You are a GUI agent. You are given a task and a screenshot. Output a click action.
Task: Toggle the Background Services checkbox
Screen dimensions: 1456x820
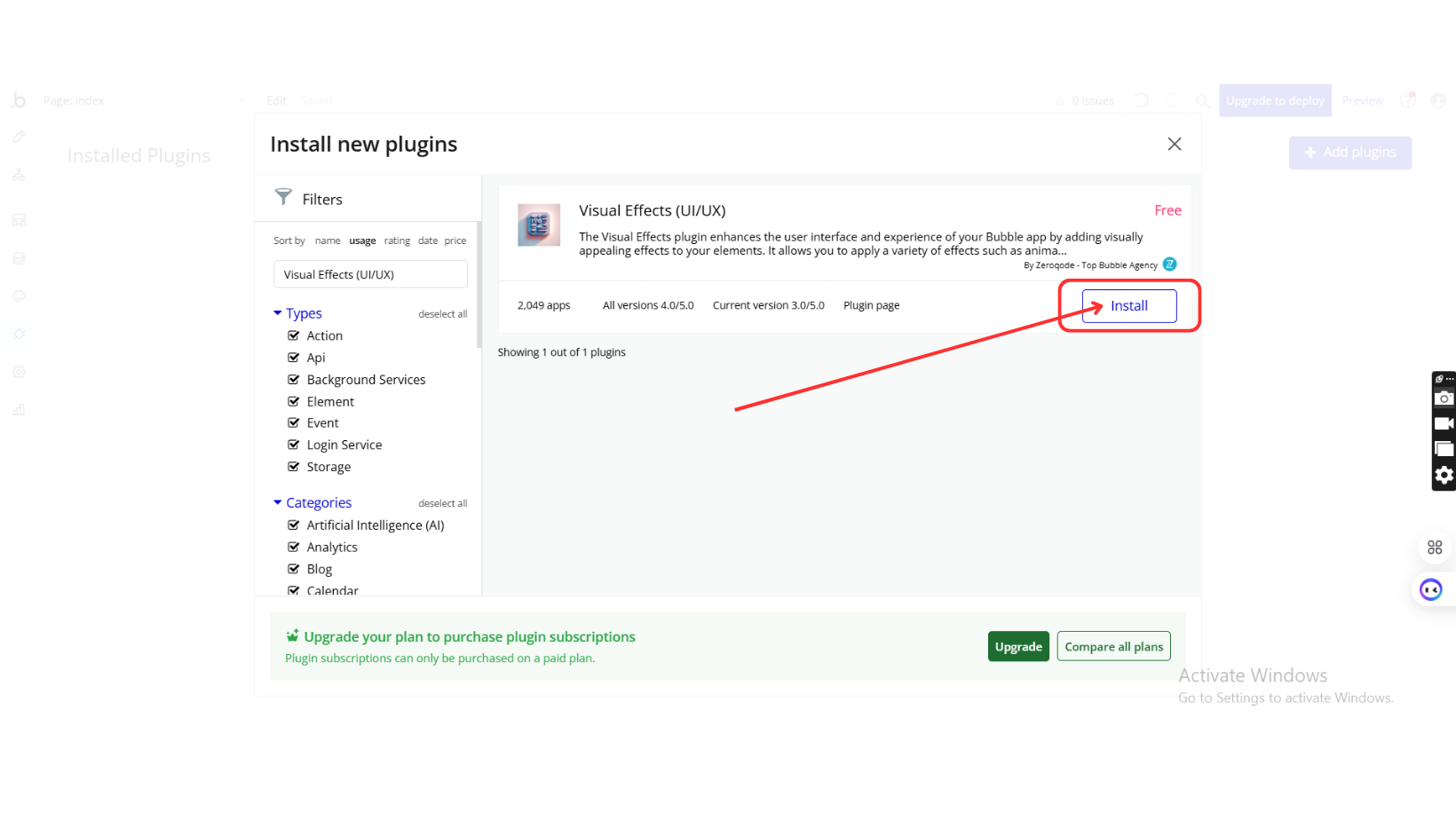click(294, 380)
